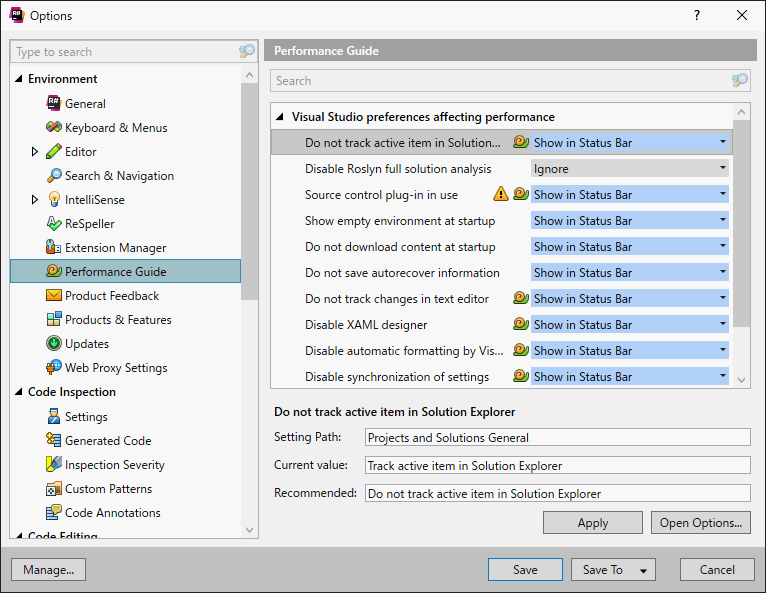Click the Custom Patterns icon
The width and height of the screenshot is (766, 593).
(x=54, y=488)
